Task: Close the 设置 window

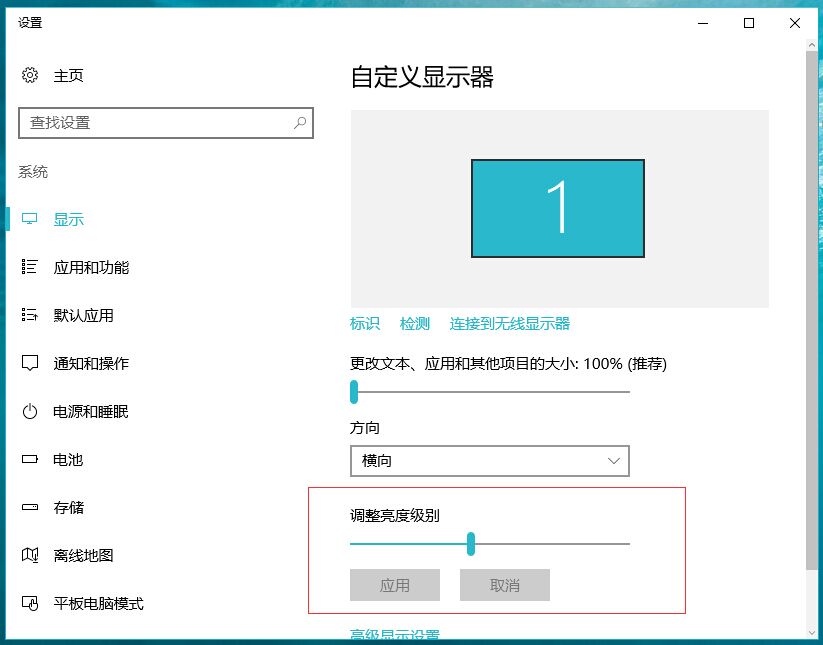Action: [x=795, y=23]
